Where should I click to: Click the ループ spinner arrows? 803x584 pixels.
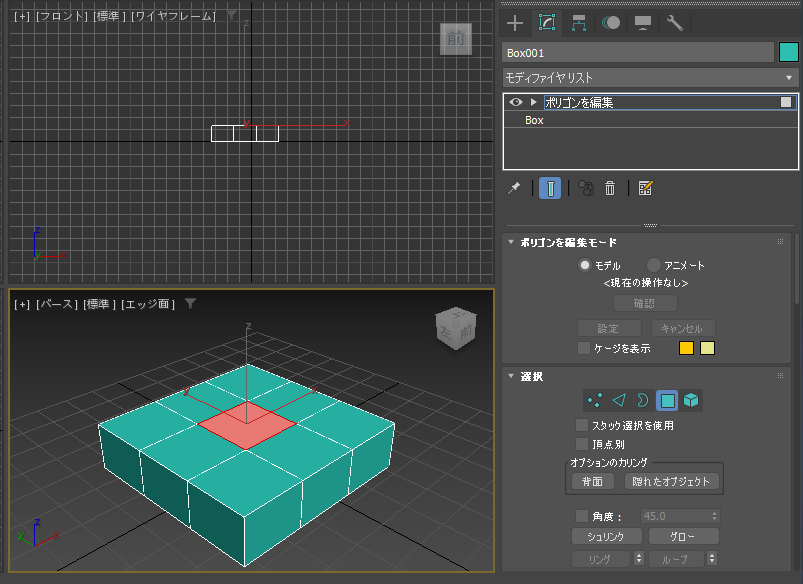click(x=712, y=558)
